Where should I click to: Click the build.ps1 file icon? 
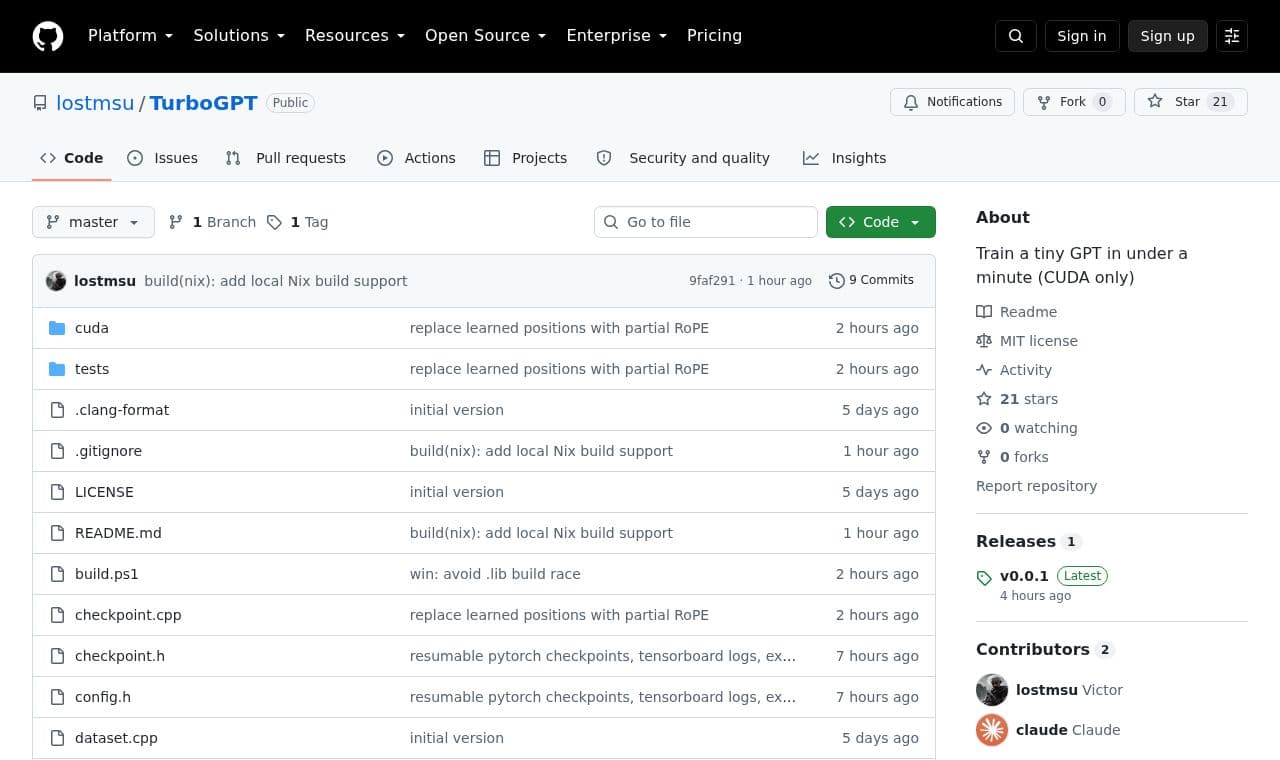tap(57, 574)
